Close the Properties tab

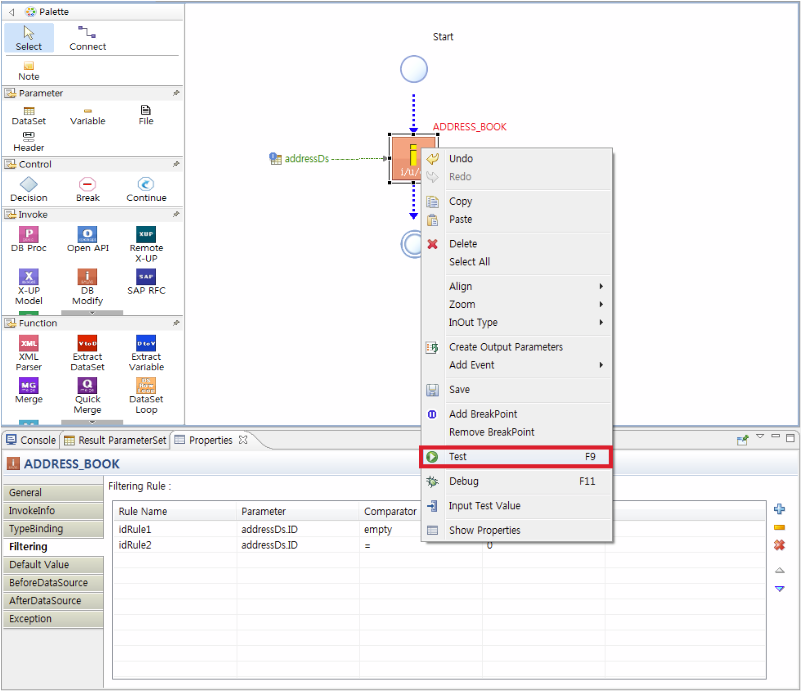pyautogui.click(x=243, y=440)
